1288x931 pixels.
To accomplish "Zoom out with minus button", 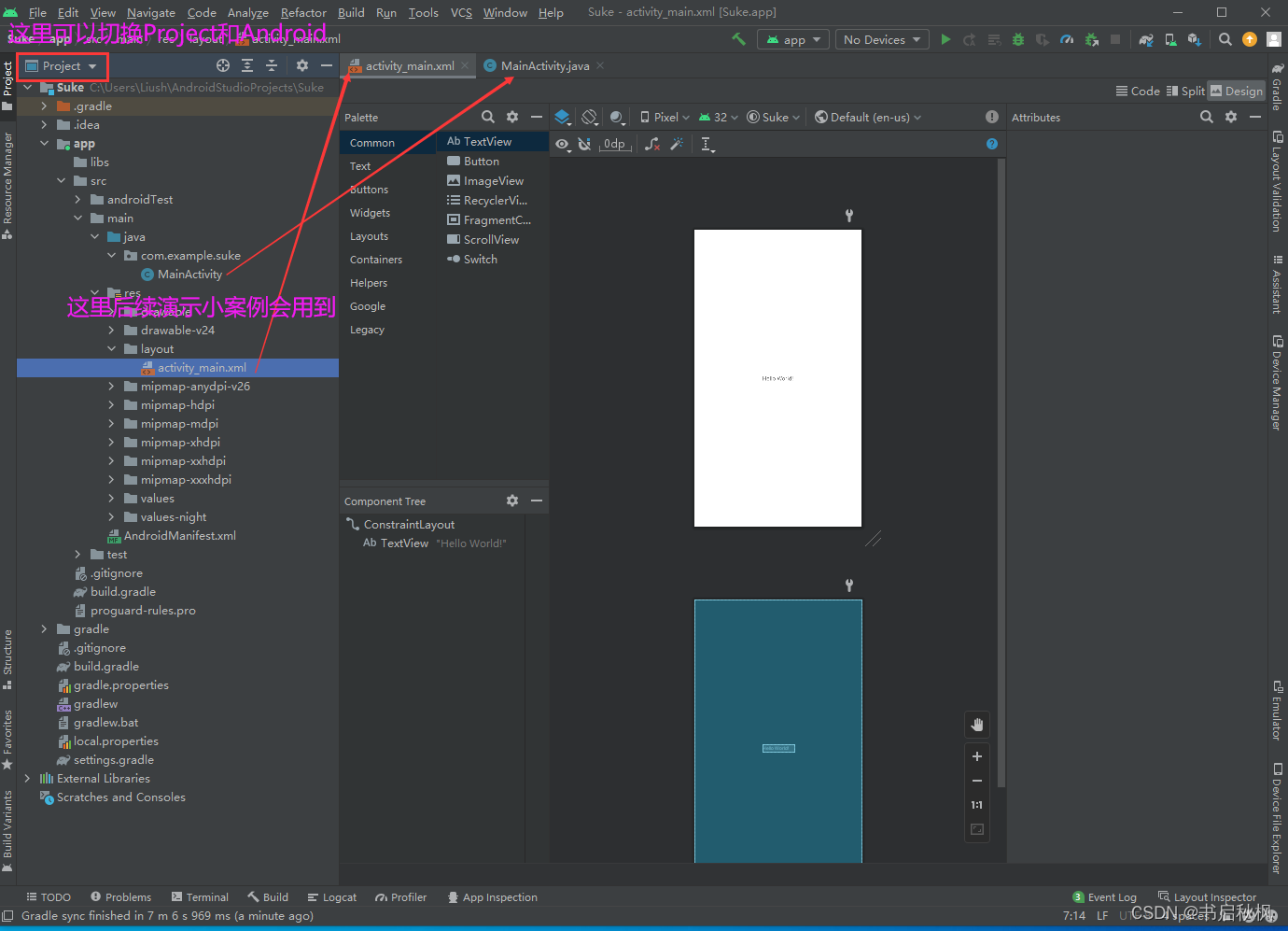I will [977, 781].
